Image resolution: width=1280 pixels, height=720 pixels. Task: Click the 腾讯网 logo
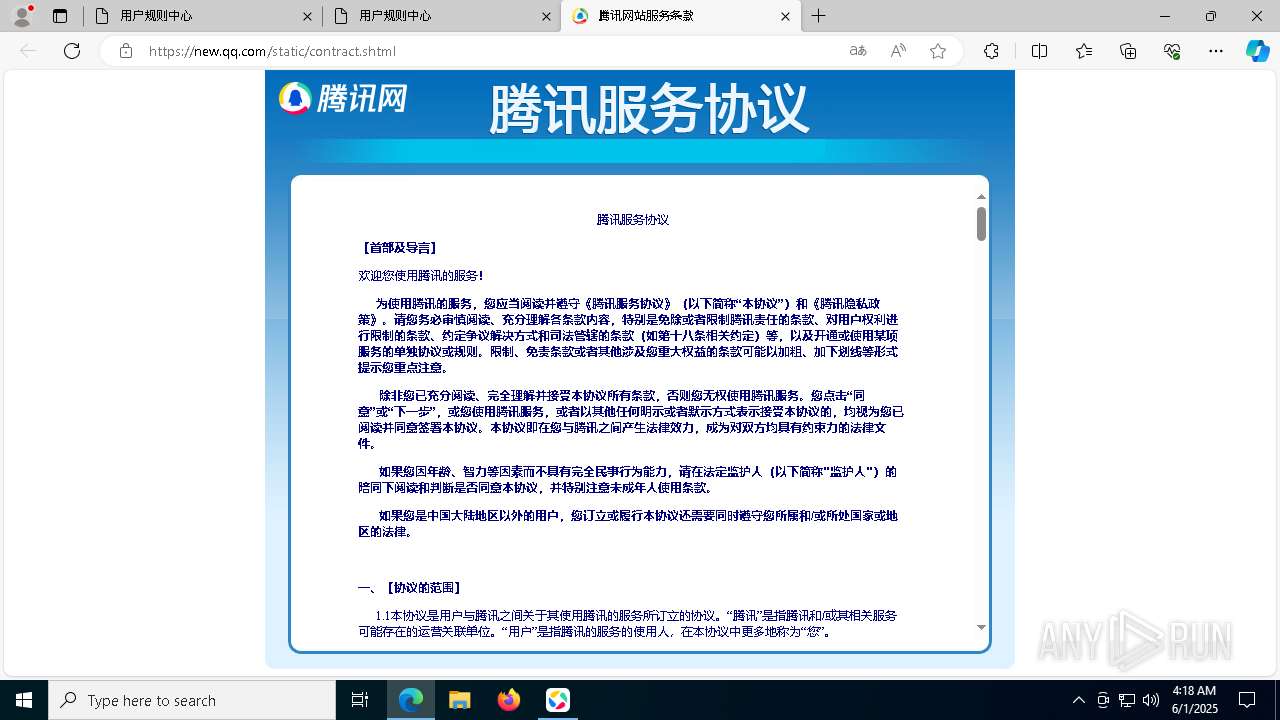[x=343, y=98]
